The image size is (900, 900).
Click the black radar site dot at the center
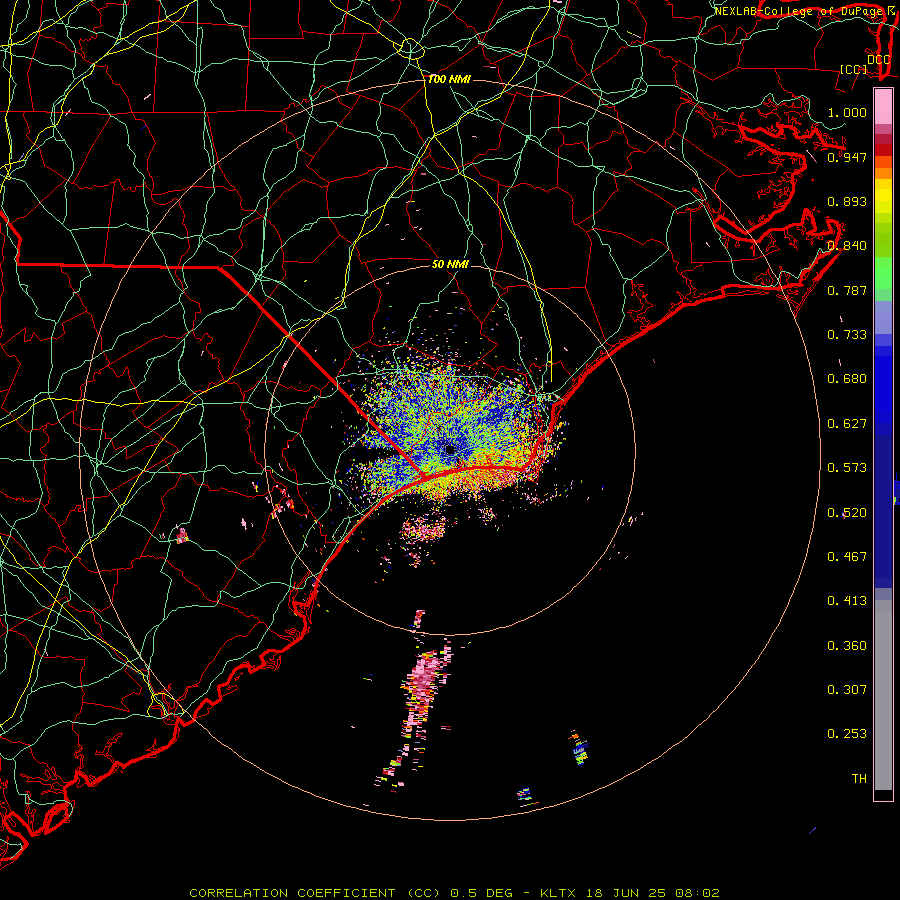[x=450, y=450]
